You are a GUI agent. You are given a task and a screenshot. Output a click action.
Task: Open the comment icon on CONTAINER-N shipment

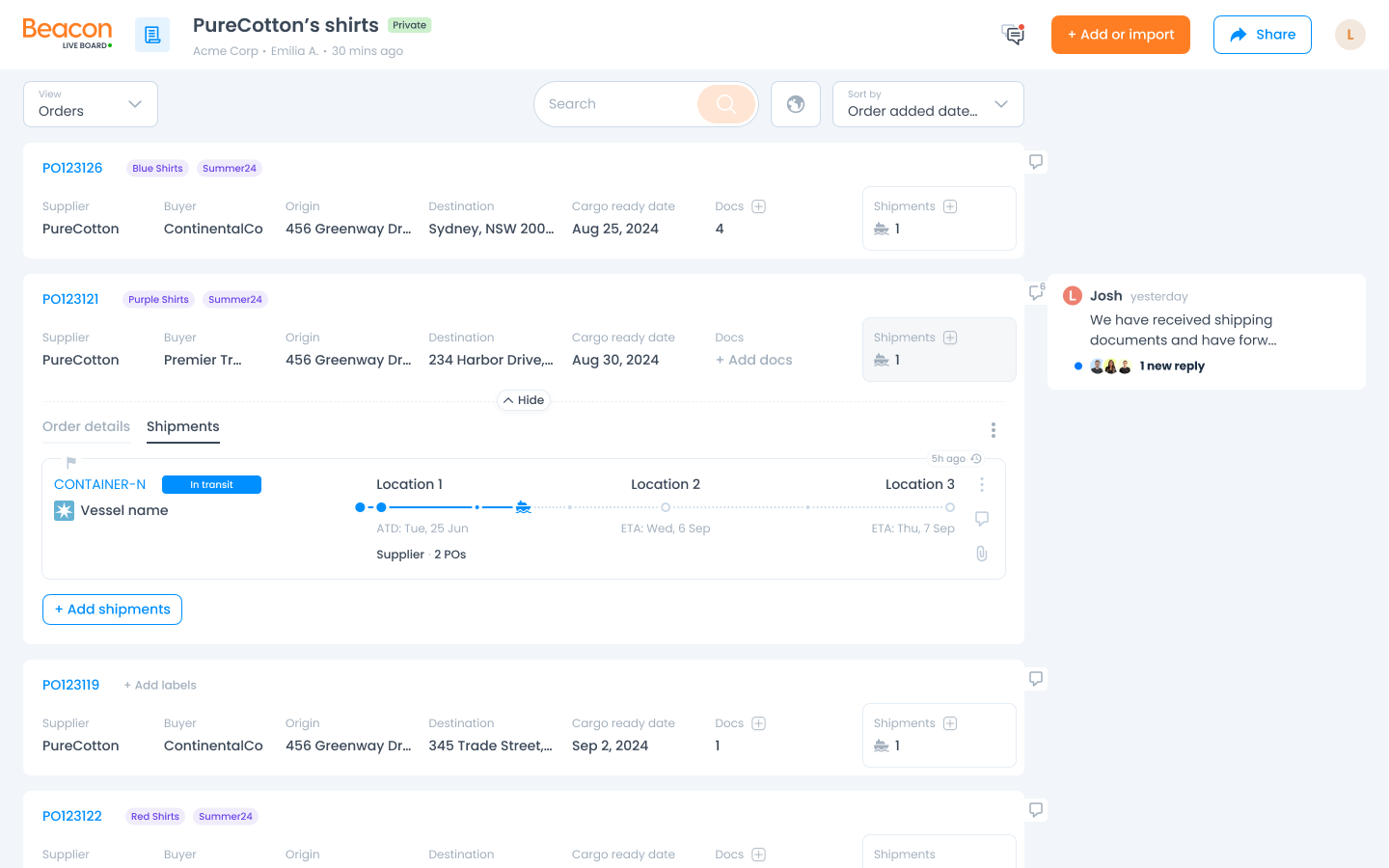pyautogui.click(x=981, y=519)
